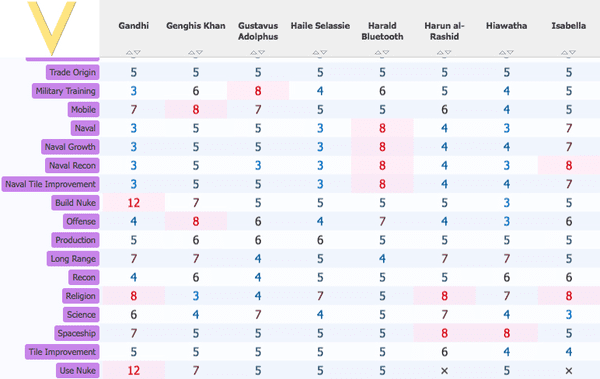Sort Genghis Khan column descending arrow
The height and width of the screenshot is (379, 600).
point(199,52)
